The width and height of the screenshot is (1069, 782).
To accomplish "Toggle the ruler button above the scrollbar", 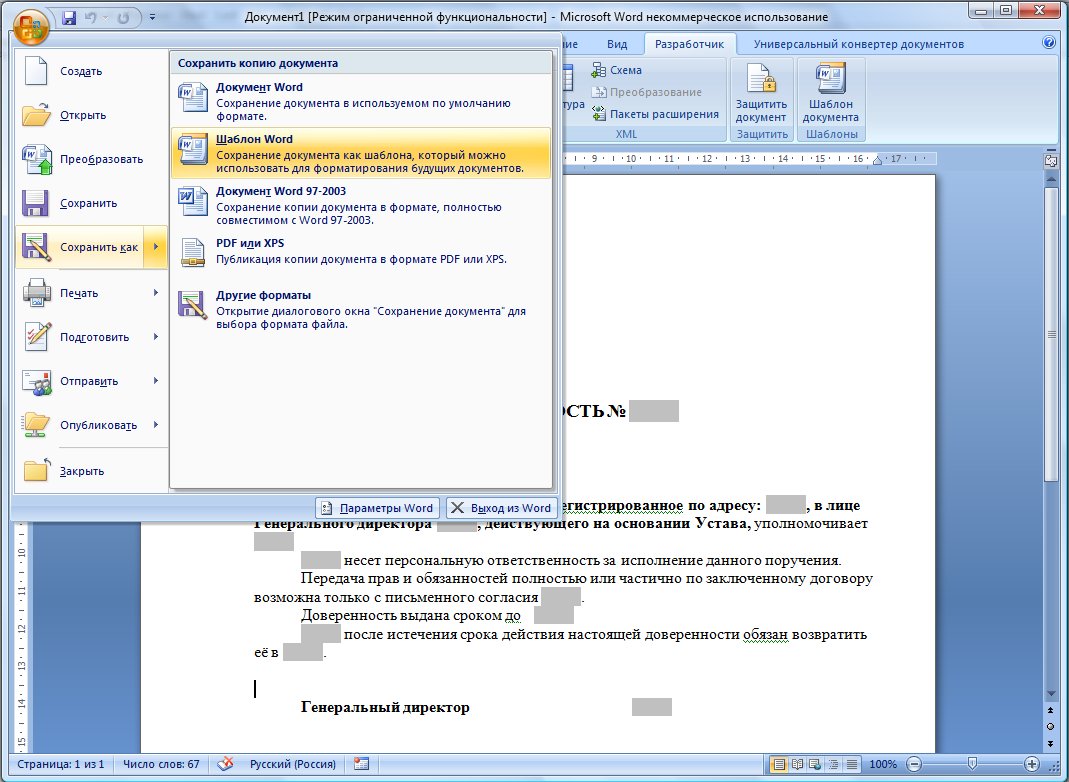I will click(1051, 161).
